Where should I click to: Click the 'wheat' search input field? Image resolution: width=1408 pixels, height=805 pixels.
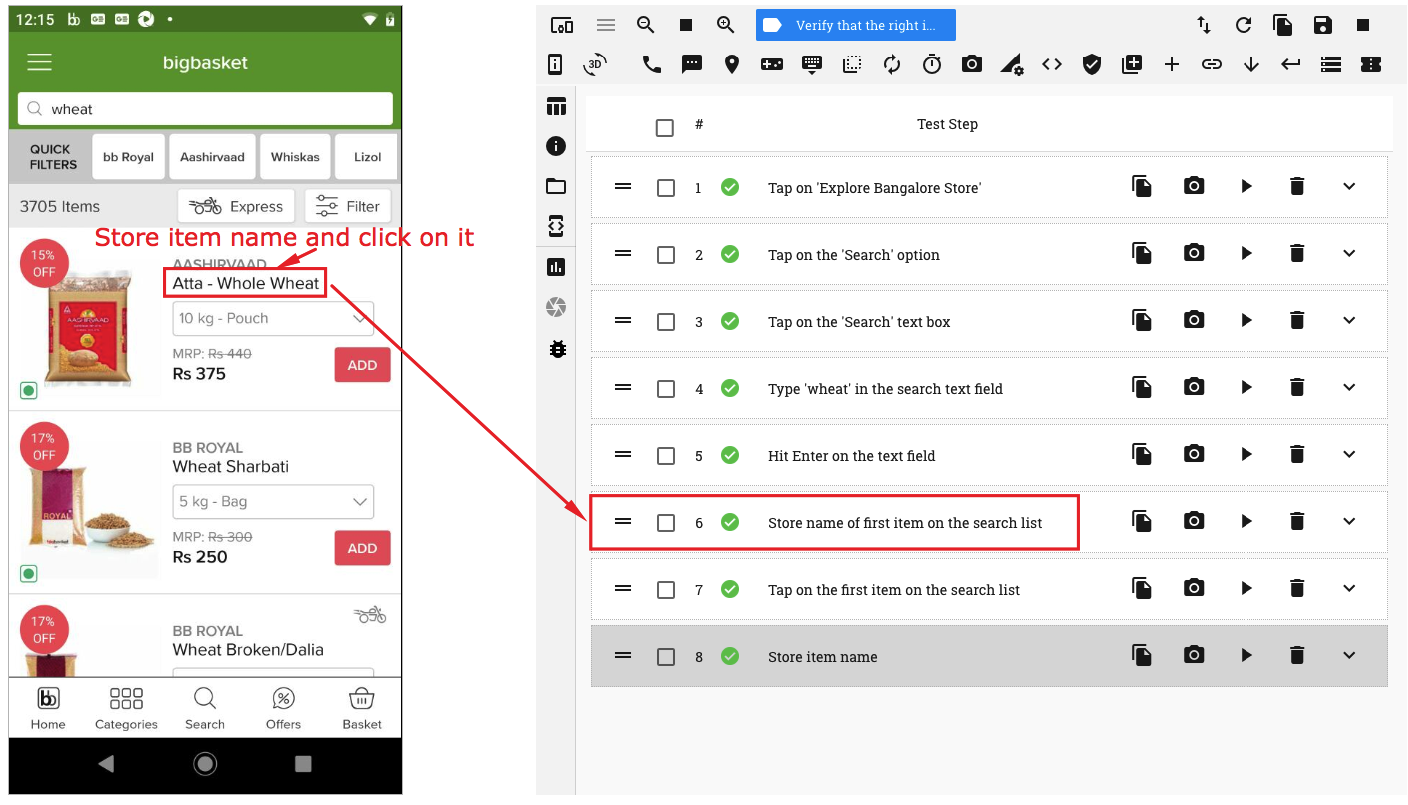point(205,109)
